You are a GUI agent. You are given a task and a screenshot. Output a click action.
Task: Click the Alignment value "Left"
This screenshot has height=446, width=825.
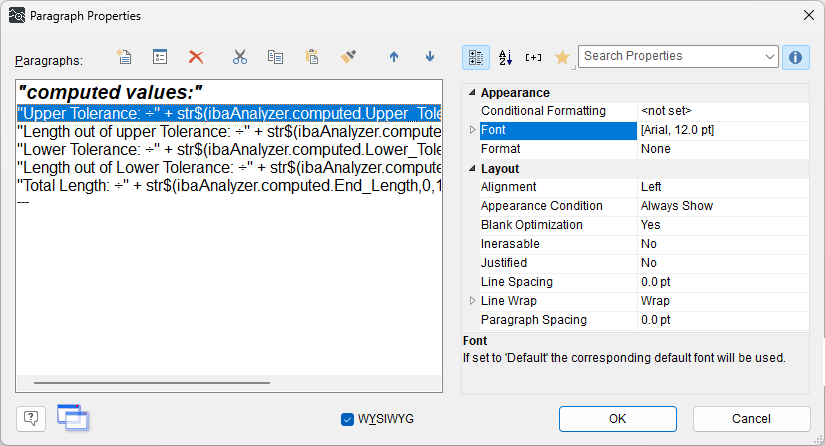pyautogui.click(x=651, y=187)
